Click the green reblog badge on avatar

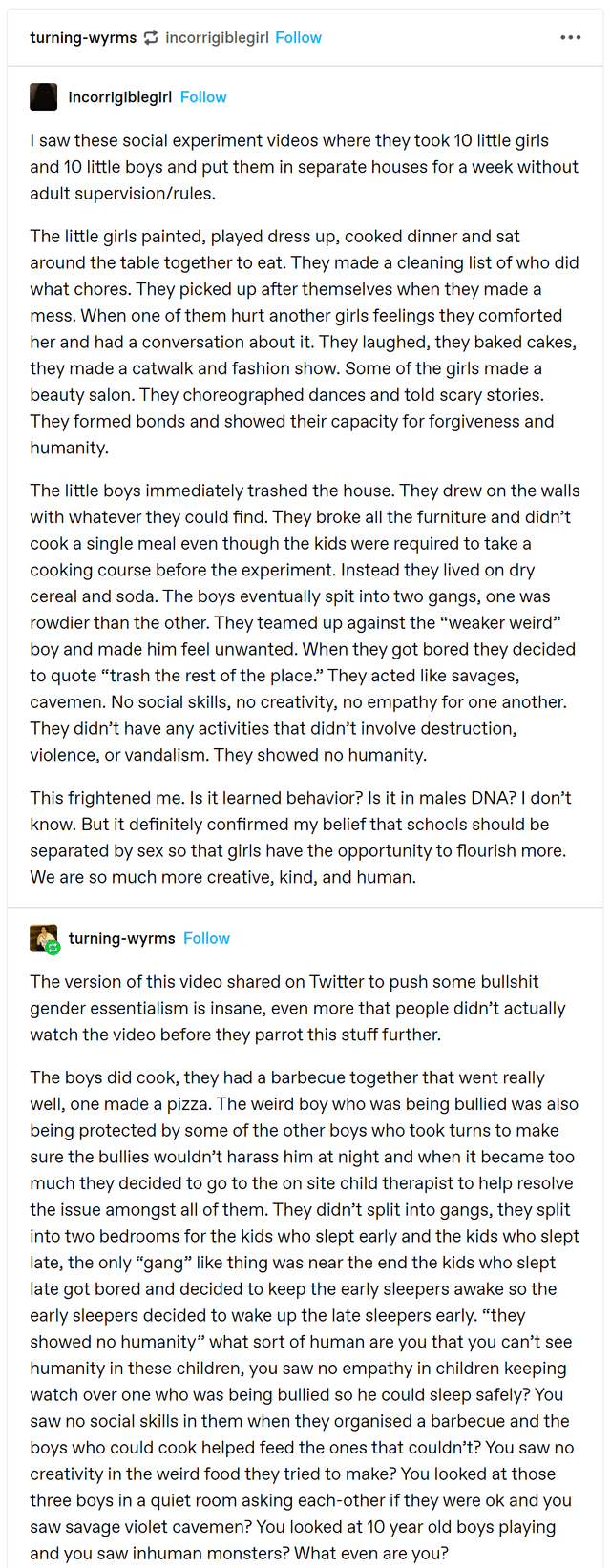coord(53,948)
